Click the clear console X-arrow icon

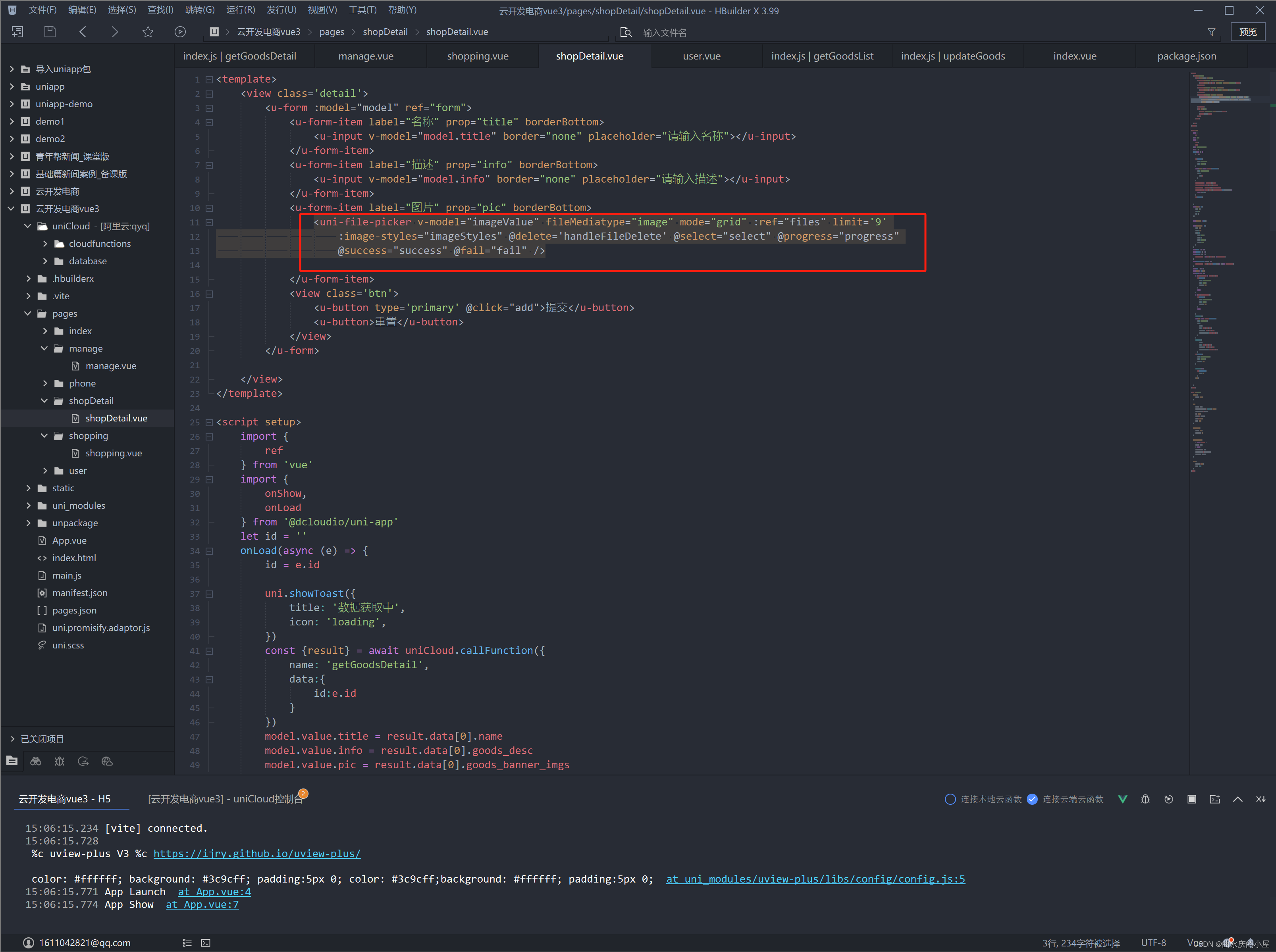pos(1261,799)
